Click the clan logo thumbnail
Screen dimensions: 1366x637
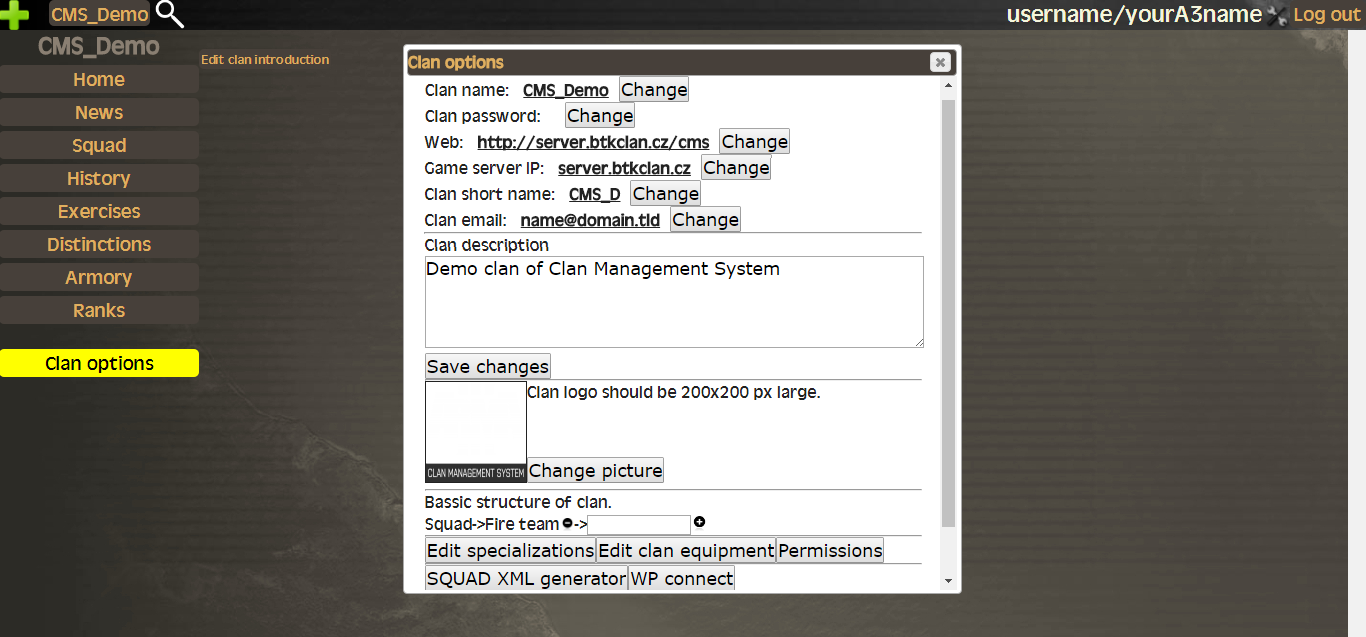point(476,431)
